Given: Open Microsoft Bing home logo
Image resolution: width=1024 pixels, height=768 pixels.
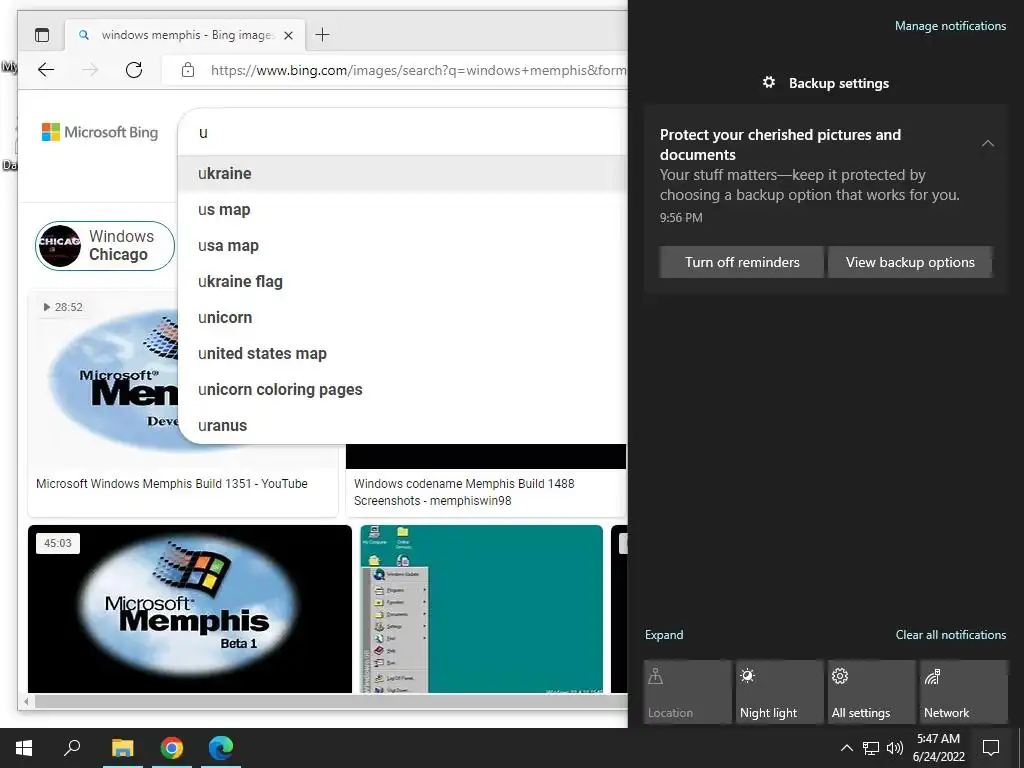Looking at the screenshot, I should 100,133.
